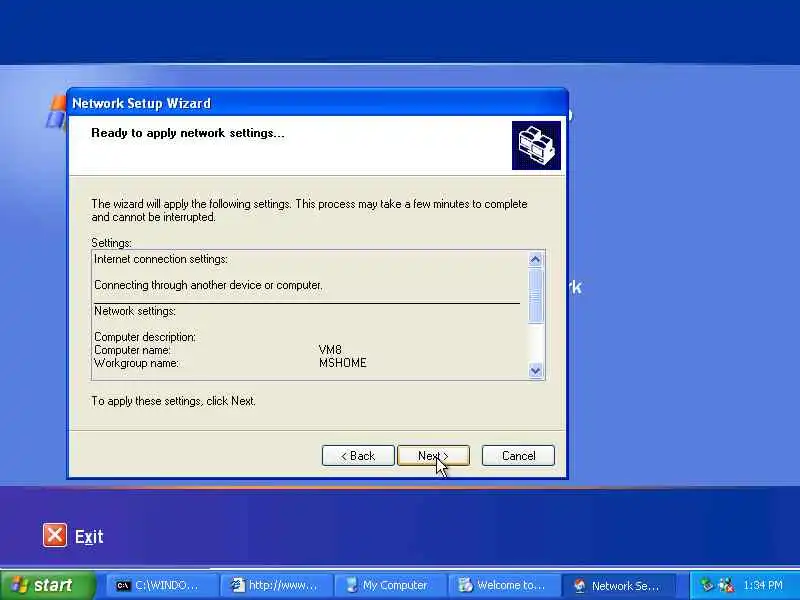800x600 pixels.
Task: Click the command prompt icon on taskbar
Action: tap(123, 585)
